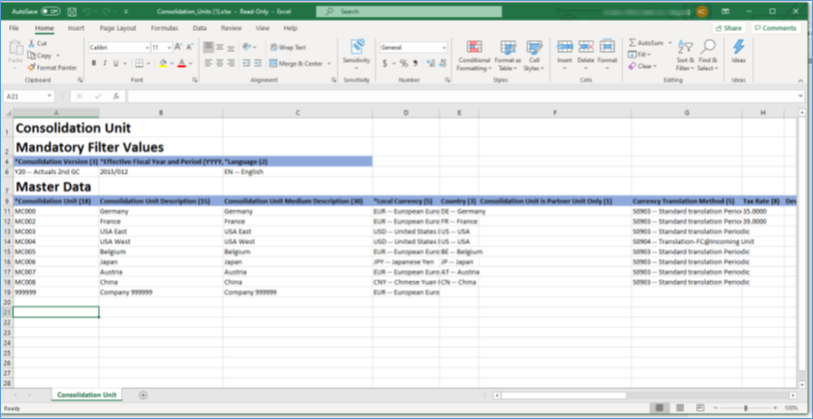
Task: Open the Comments button
Action: [x=775, y=28]
